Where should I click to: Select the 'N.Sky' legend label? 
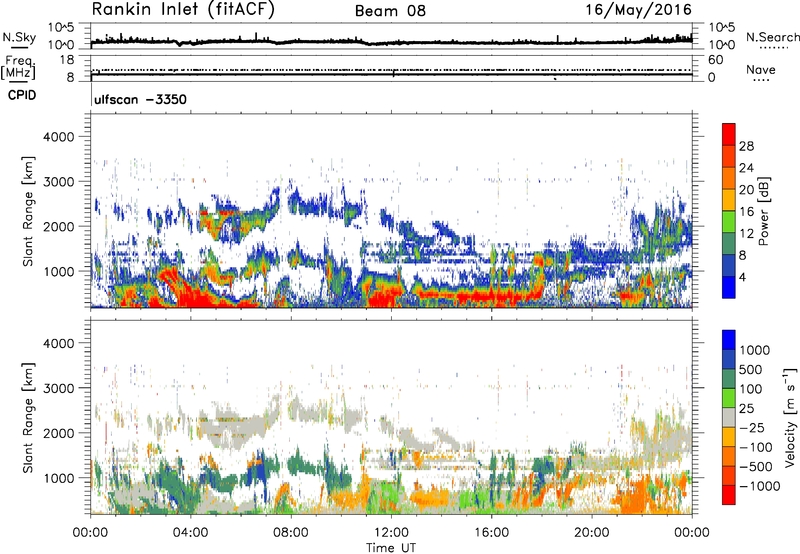click(x=19, y=37)
